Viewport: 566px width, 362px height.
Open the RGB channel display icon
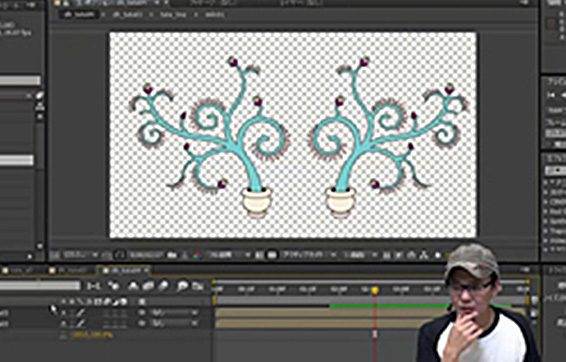click(197, 255)
